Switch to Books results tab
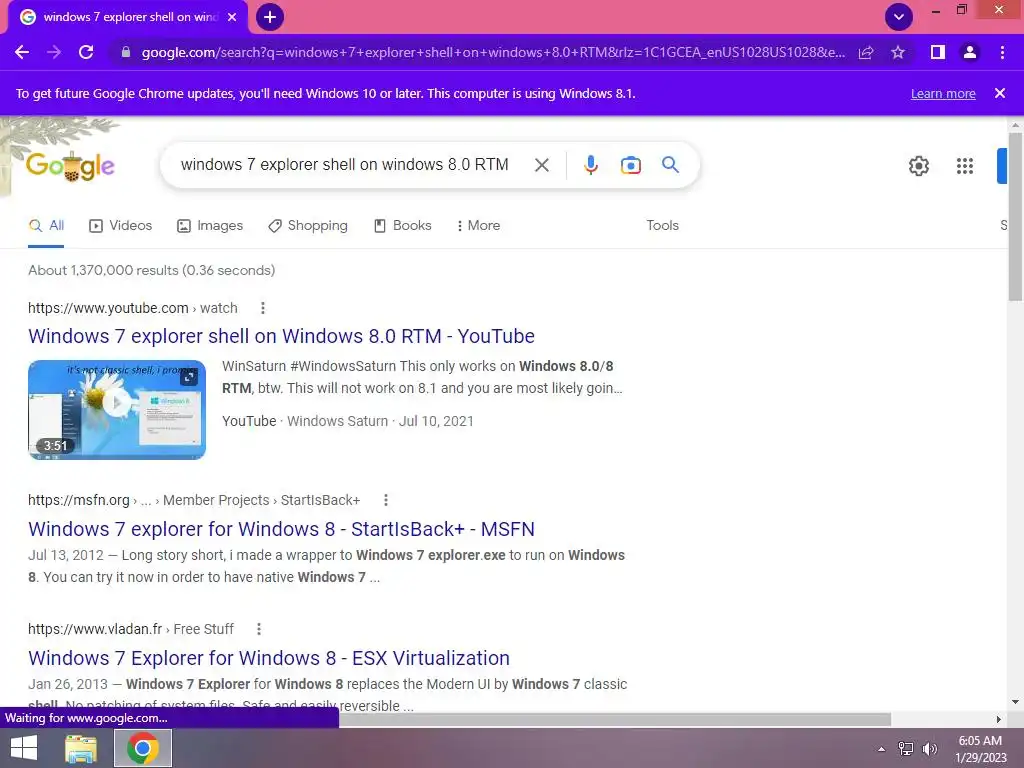The height and width of the screenshot is (768, 1024). [x=402, y=225]
